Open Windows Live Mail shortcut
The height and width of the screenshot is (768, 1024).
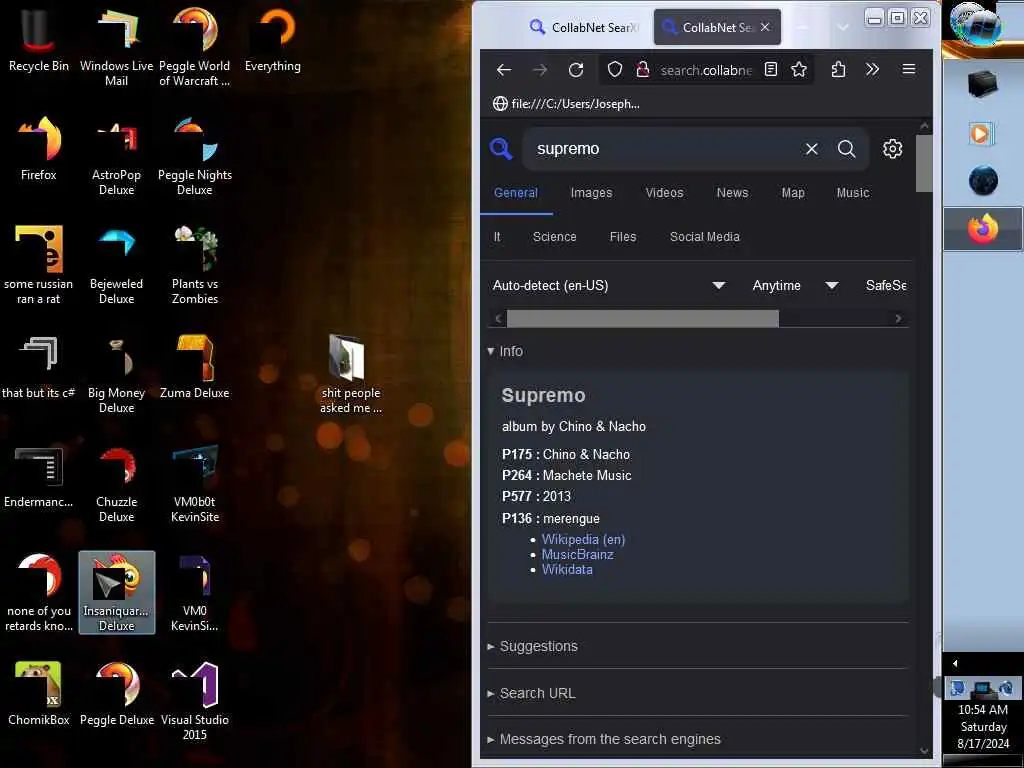coord(116,48)
